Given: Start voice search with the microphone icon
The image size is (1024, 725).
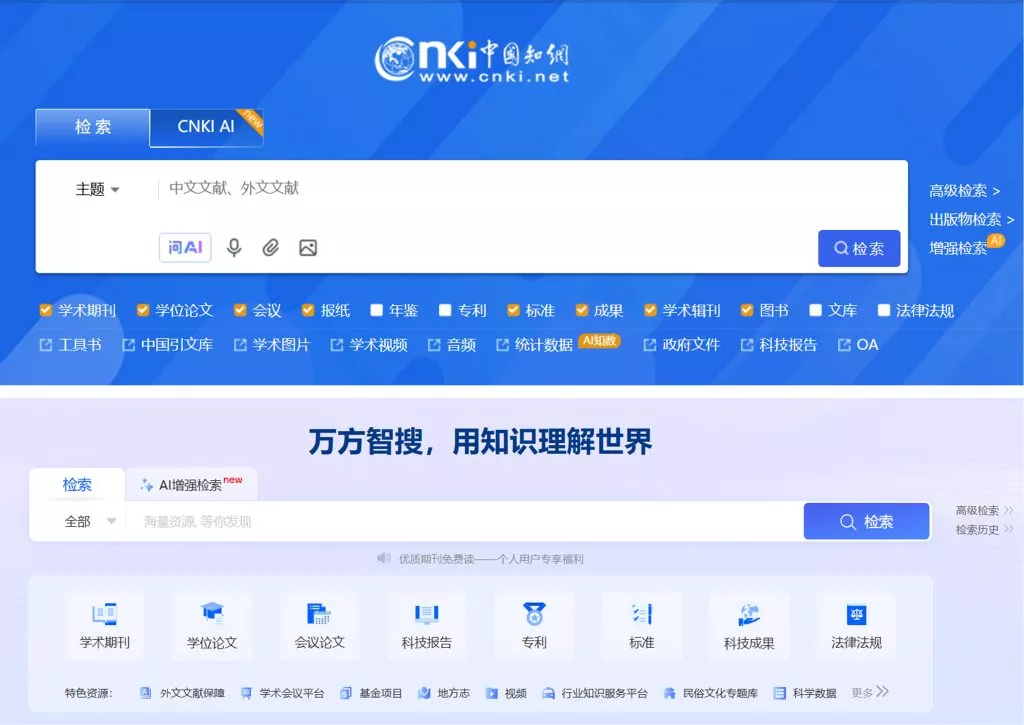Looking at the screenshot, I should pyautogui.click(x=234, y=247).
